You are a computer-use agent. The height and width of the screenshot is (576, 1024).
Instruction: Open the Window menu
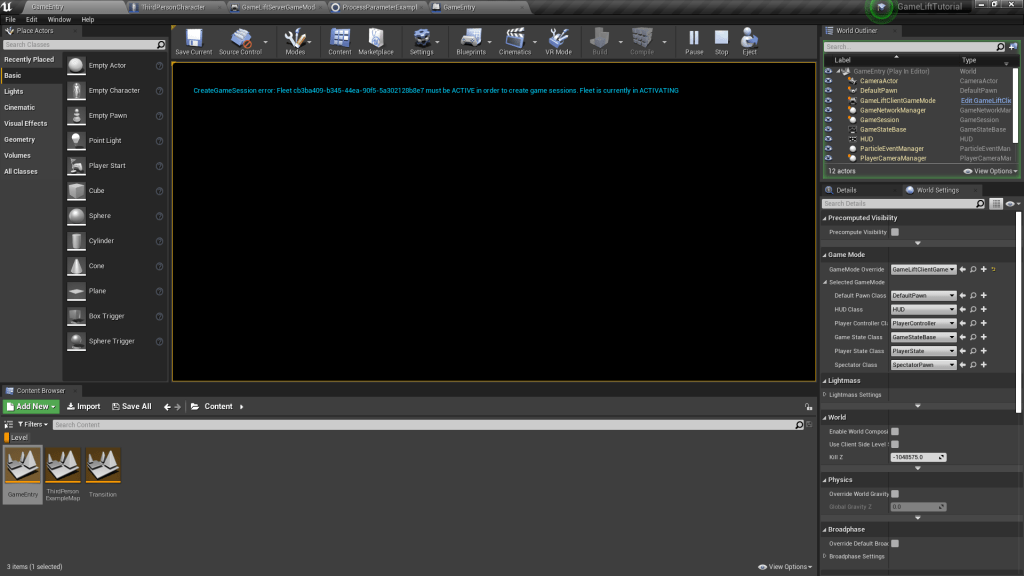(x=59, y=19)
